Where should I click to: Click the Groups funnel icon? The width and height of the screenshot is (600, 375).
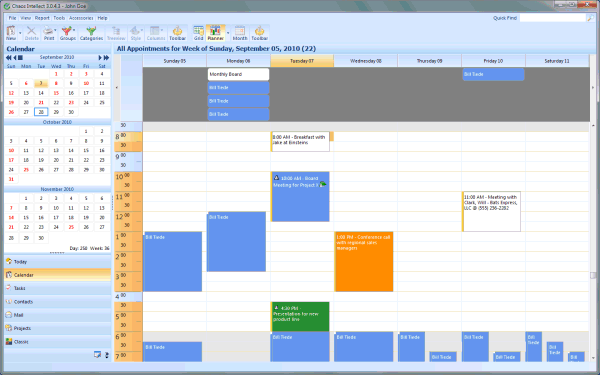(67, 33)
